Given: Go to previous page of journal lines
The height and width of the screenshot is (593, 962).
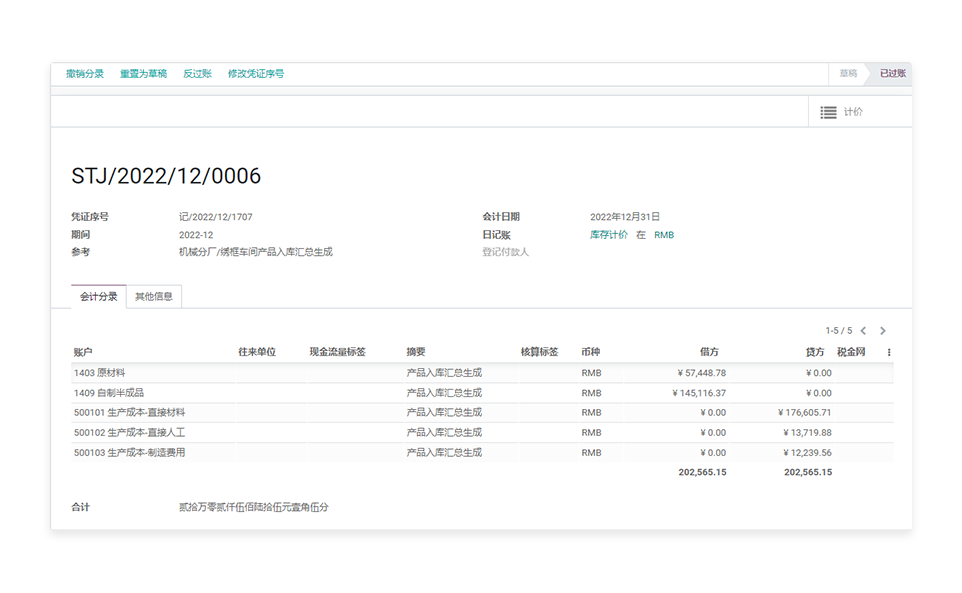Looking at the screenshot, I should click(x=863, y=331).
